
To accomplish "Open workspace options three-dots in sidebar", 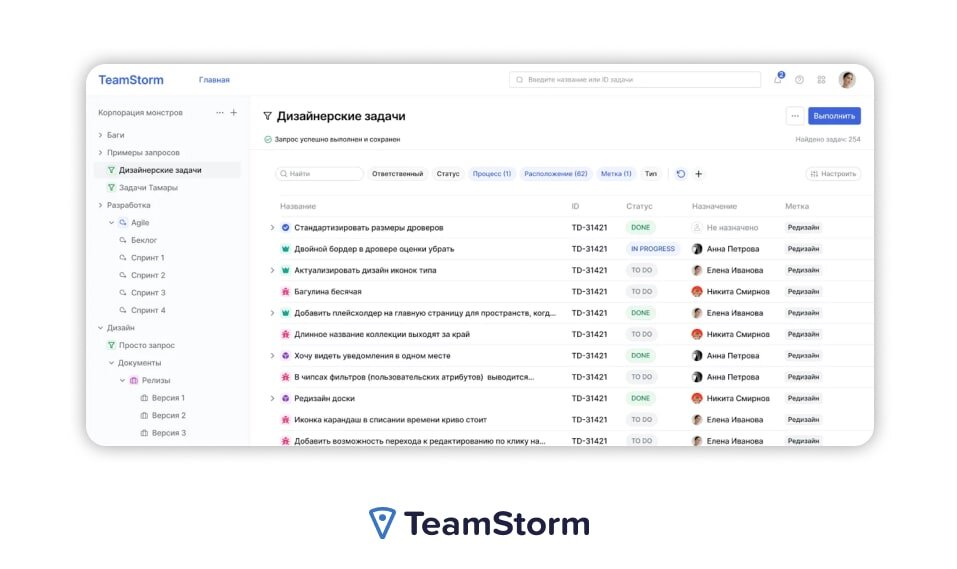I will [x=220, y=112].
